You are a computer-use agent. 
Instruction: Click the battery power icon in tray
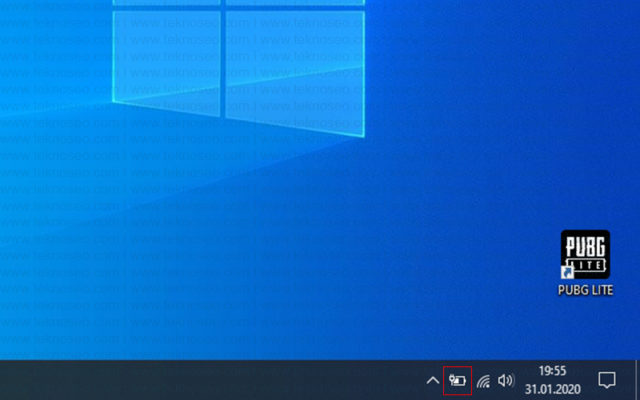pyautogui.click(x=457, y=381)
